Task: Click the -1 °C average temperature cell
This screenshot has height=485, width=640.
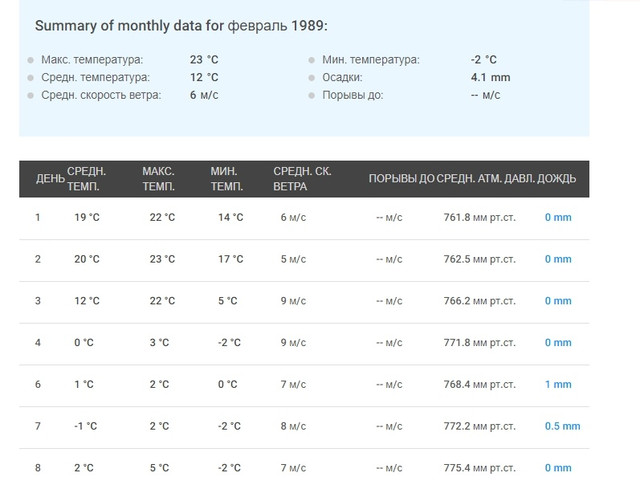Action: tap(85, 426)
